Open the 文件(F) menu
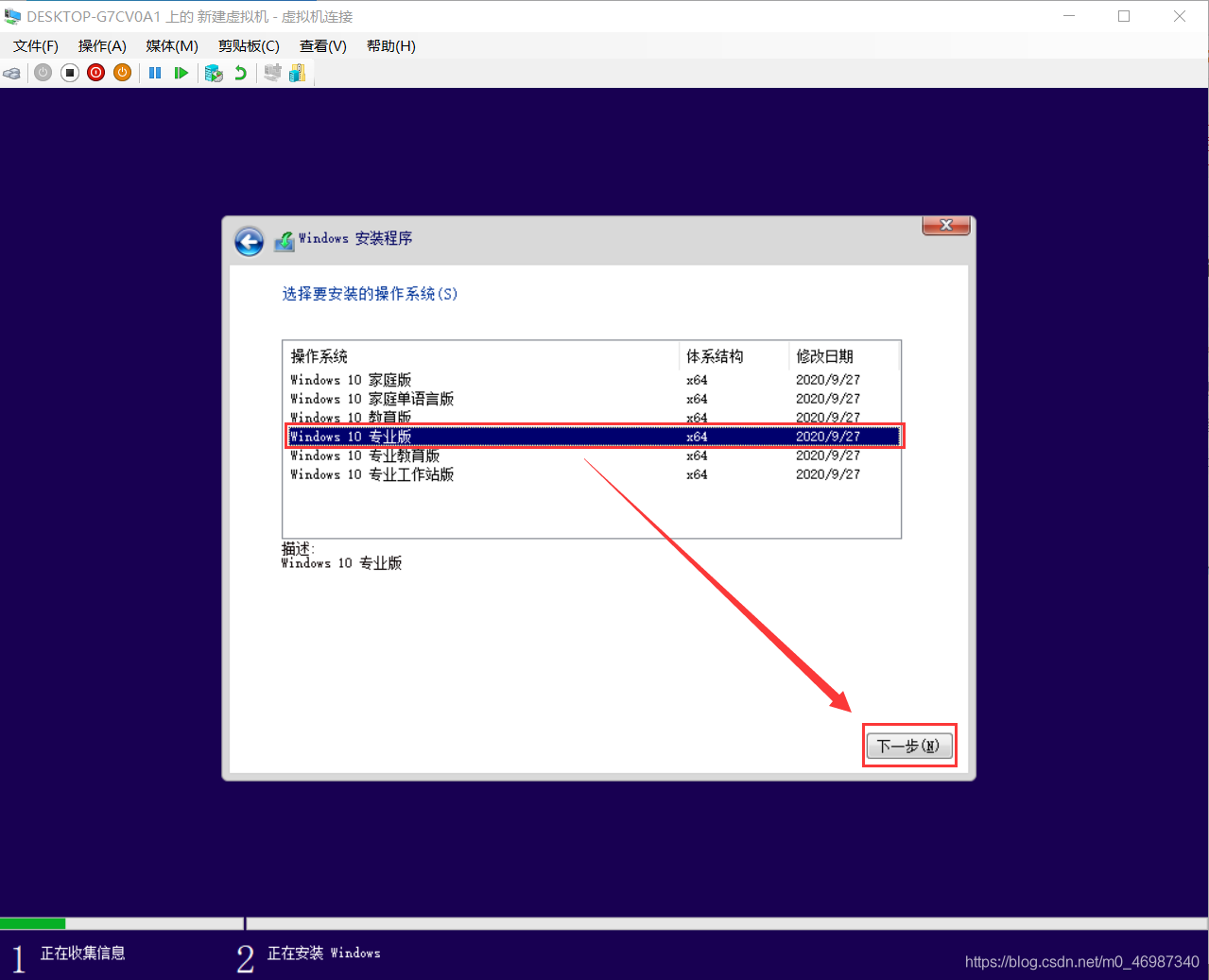Viewport: 1209px width, 980px height. 36,46
